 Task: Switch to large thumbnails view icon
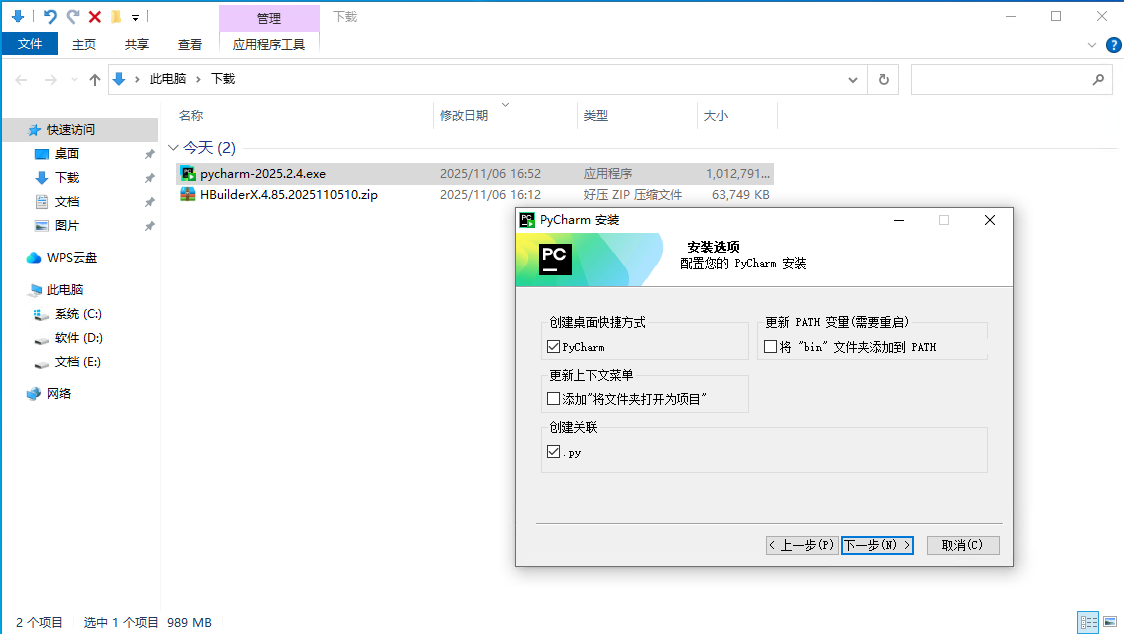pos(1109,622)
